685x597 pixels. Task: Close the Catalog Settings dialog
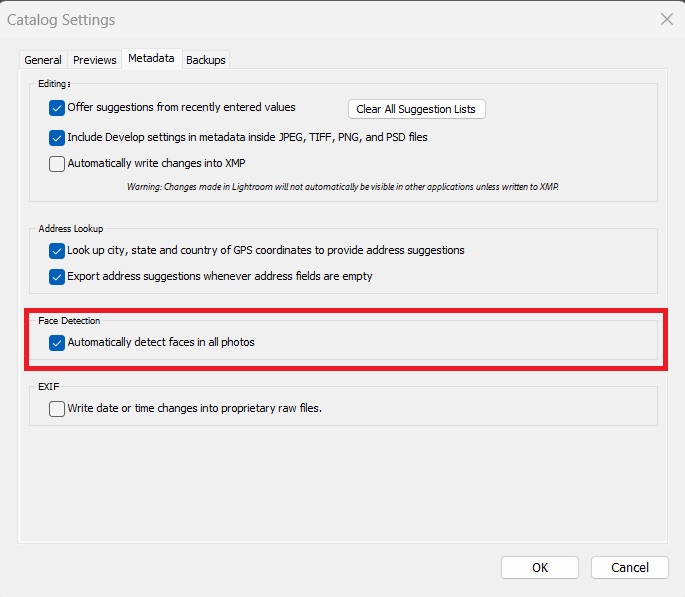(x=667, y=19)
